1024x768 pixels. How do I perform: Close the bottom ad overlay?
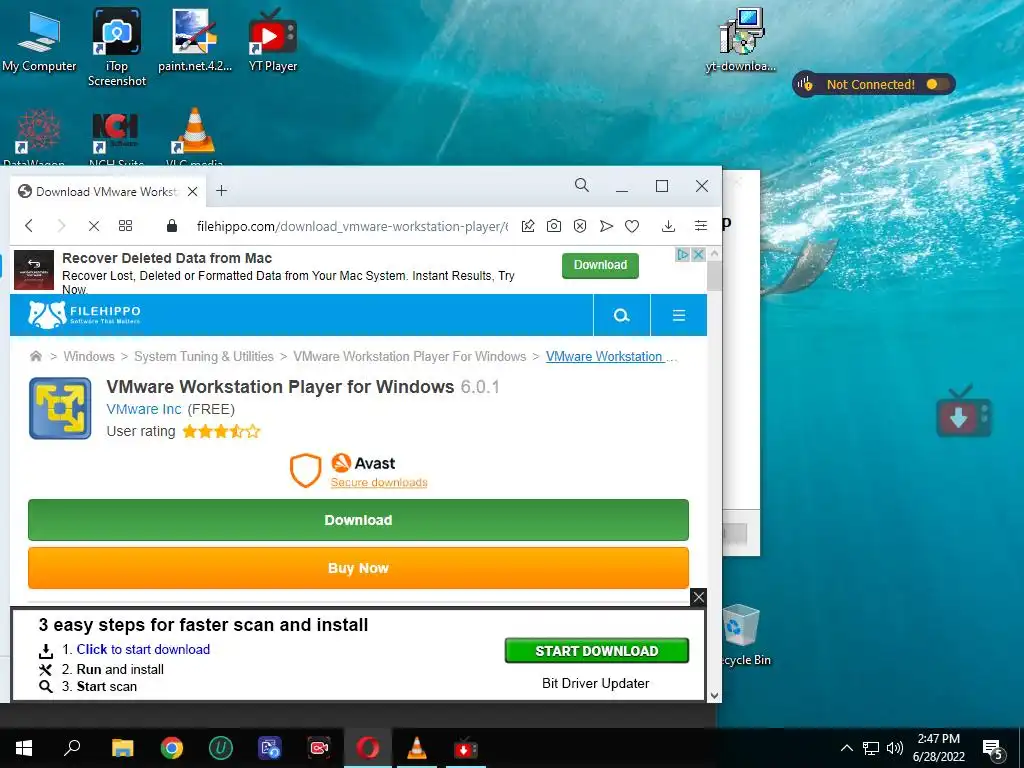coord(698,597)
